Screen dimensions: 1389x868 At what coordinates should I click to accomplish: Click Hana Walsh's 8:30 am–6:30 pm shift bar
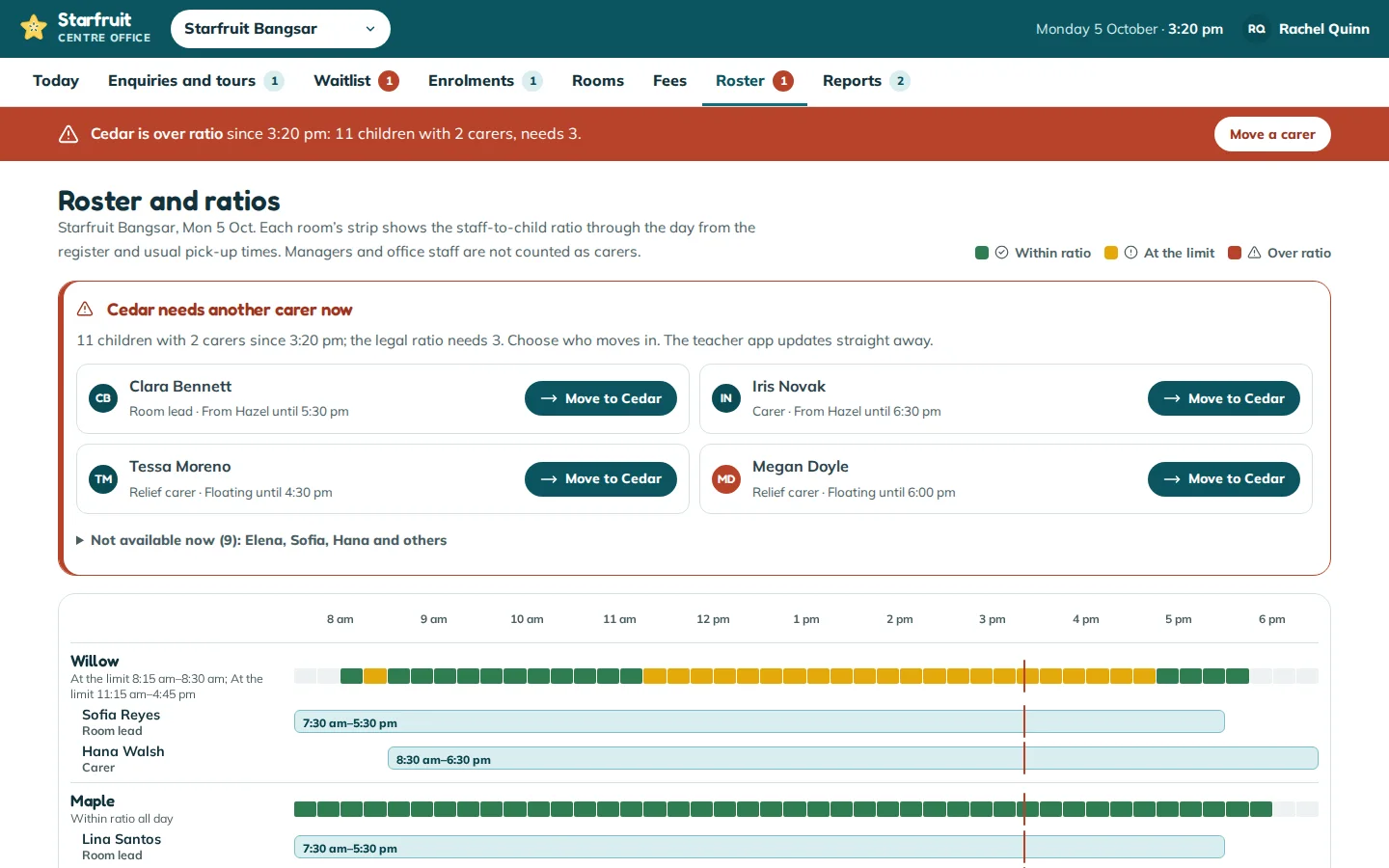coord(853,759)
